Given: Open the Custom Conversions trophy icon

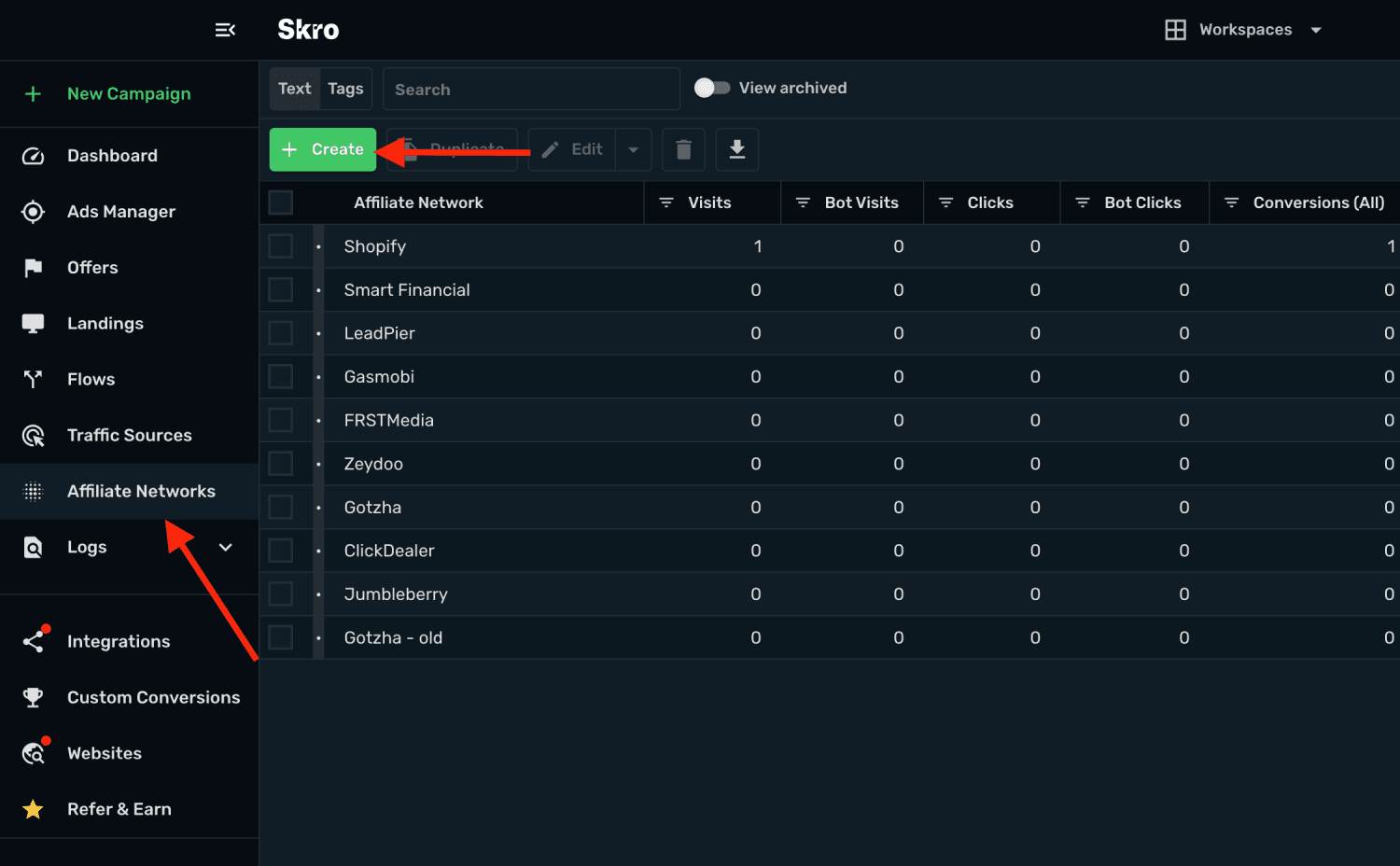Looking at the screenshot, I should pos(33,697).
